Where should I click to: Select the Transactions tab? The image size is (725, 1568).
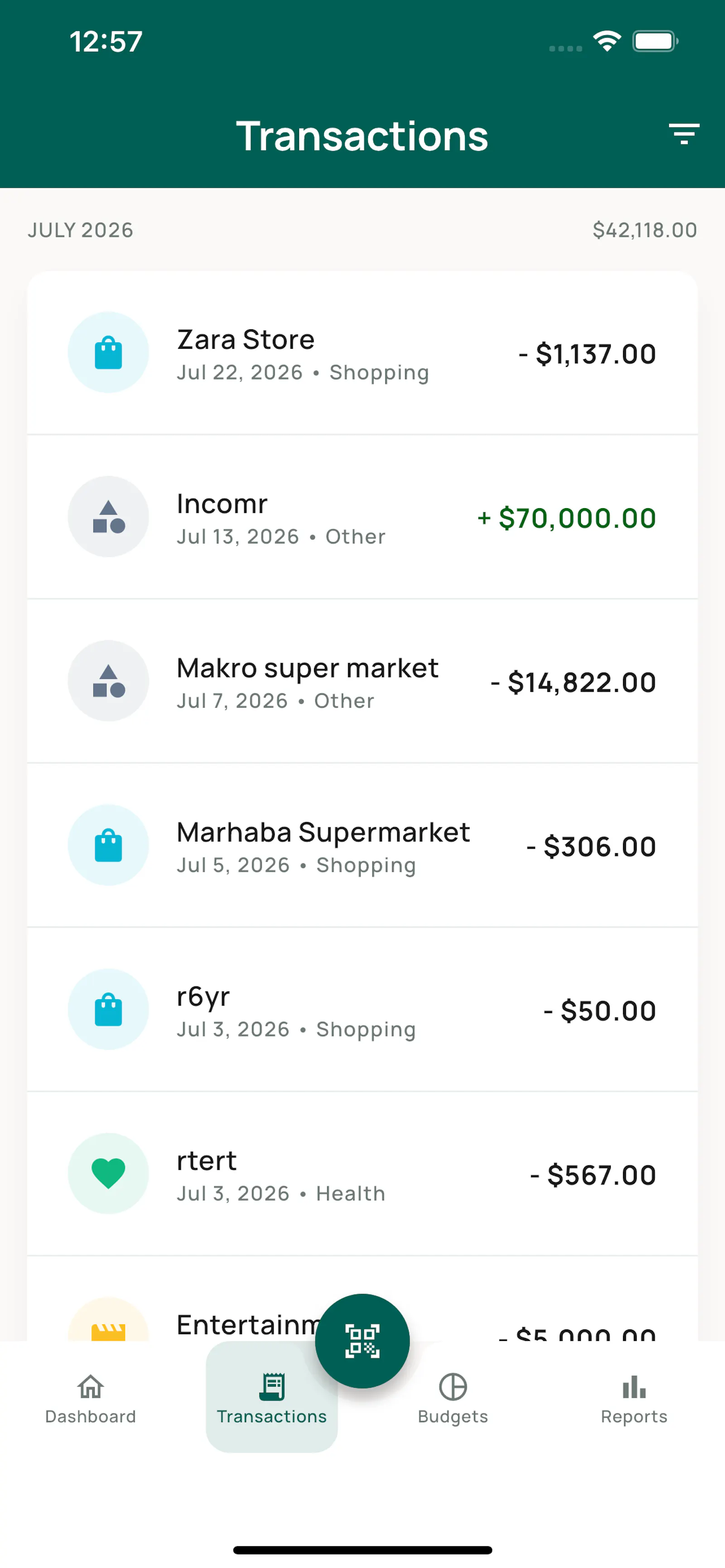tap(271, 1398)
